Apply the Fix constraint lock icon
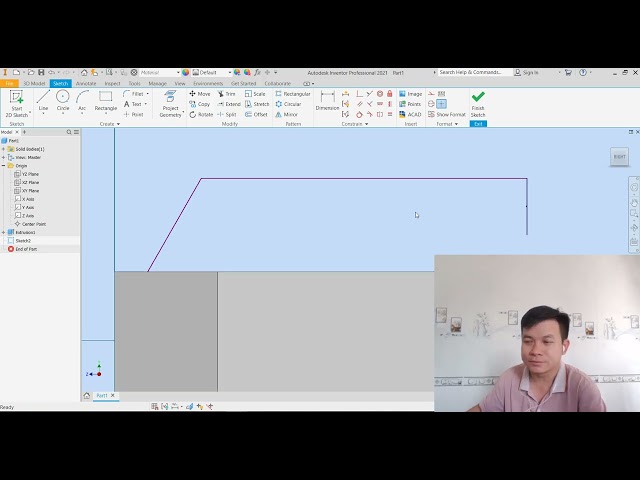 390,94
